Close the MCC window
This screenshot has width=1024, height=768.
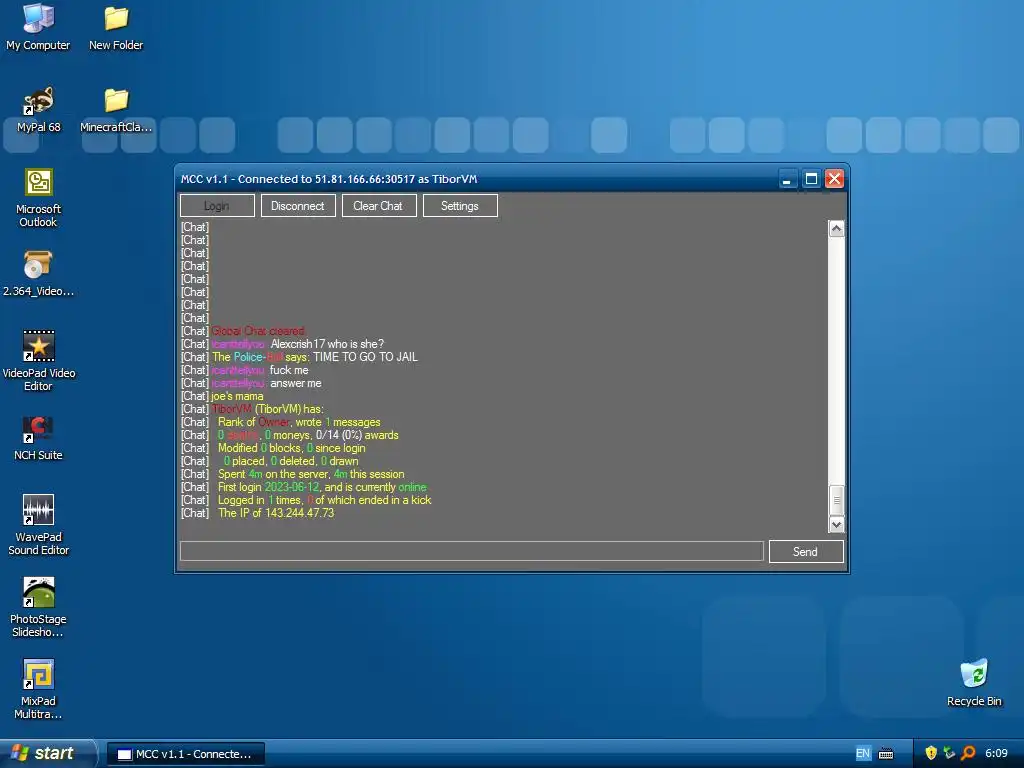point(834,179)
